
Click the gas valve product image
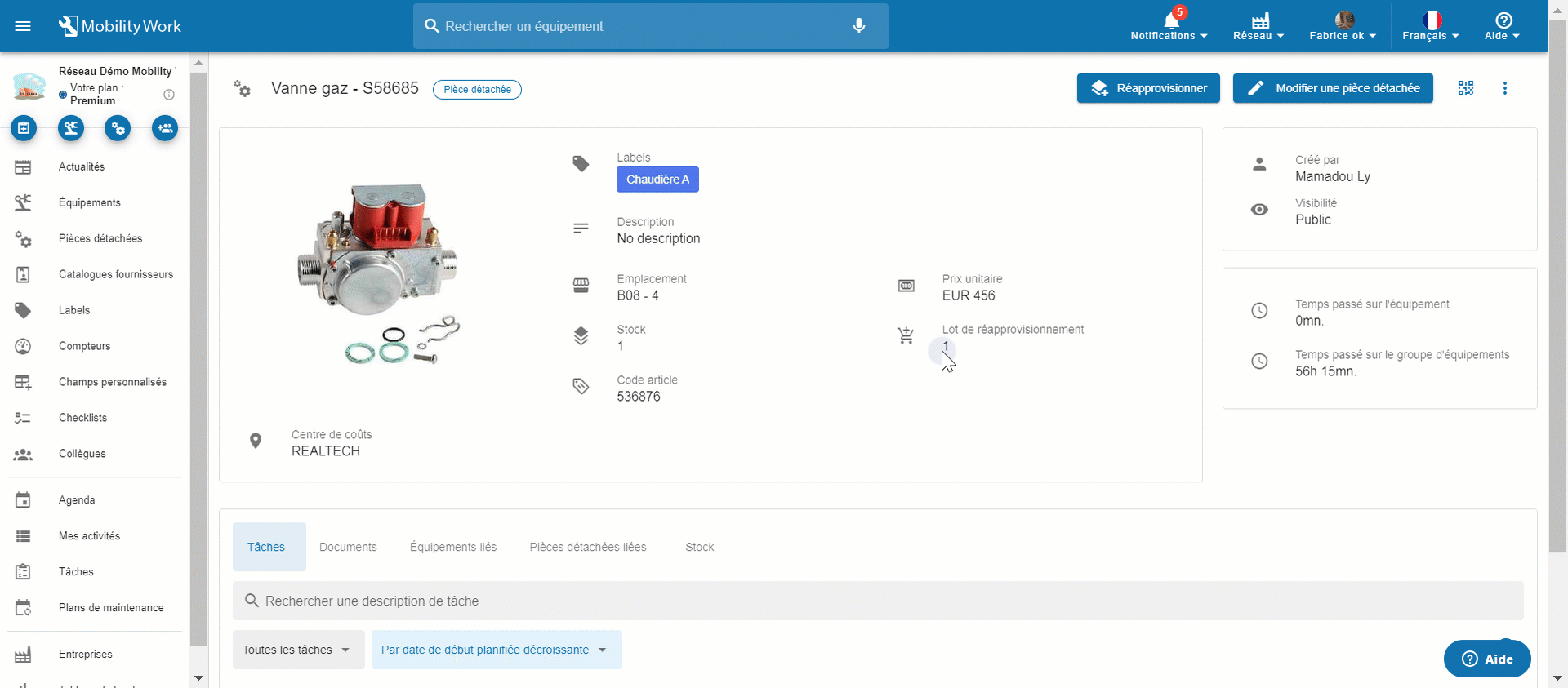coord(379,273)
